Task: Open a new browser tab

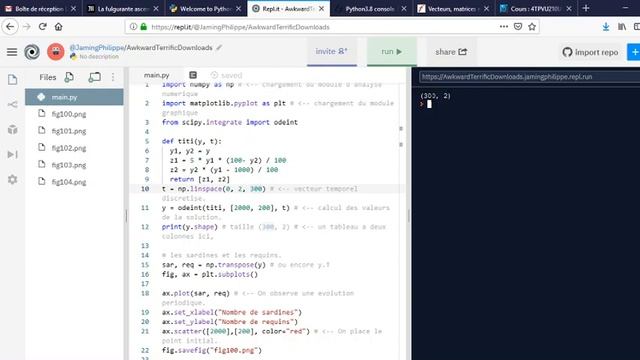Action: pos(586,8)
